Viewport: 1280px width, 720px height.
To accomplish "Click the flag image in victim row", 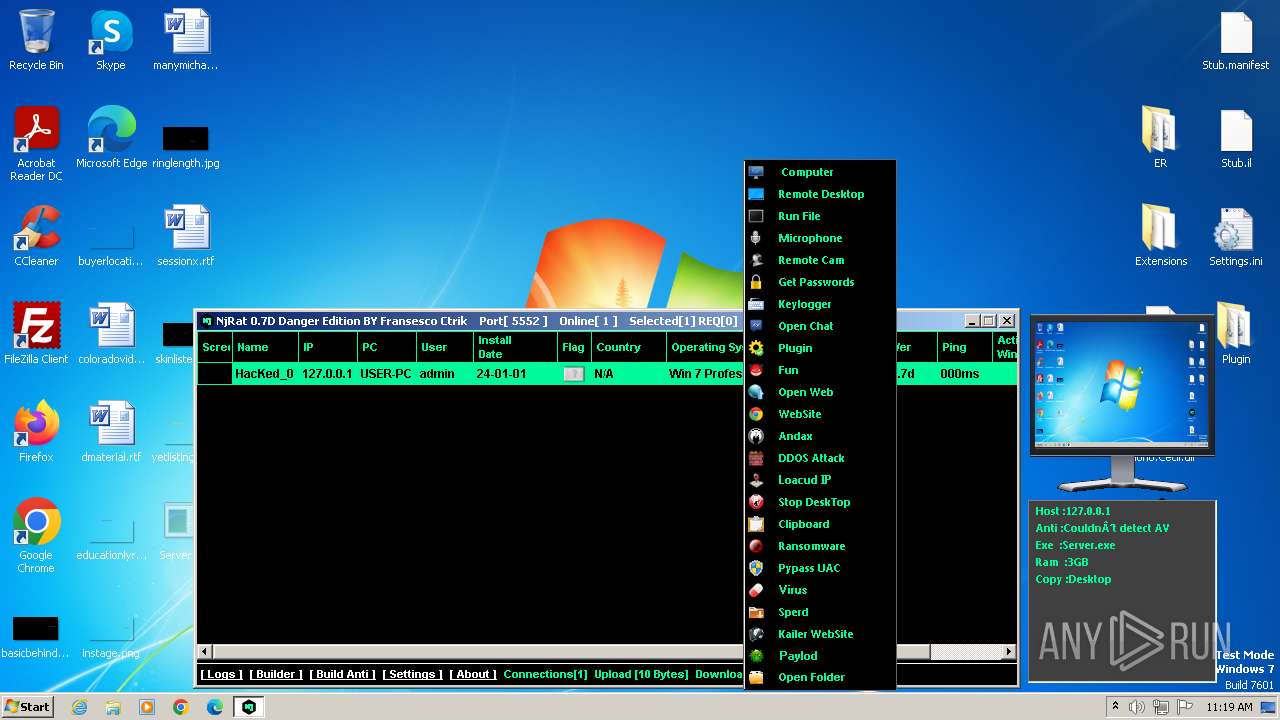I will 574,374.
